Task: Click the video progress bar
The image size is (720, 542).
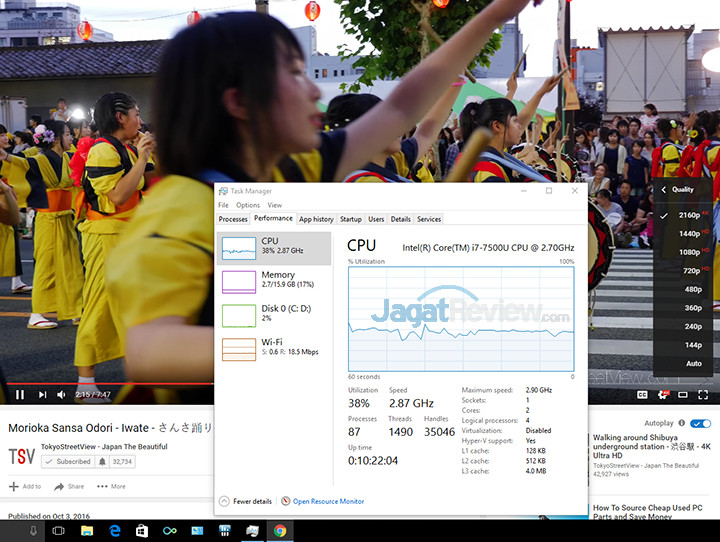Action: tap(300, 382)
